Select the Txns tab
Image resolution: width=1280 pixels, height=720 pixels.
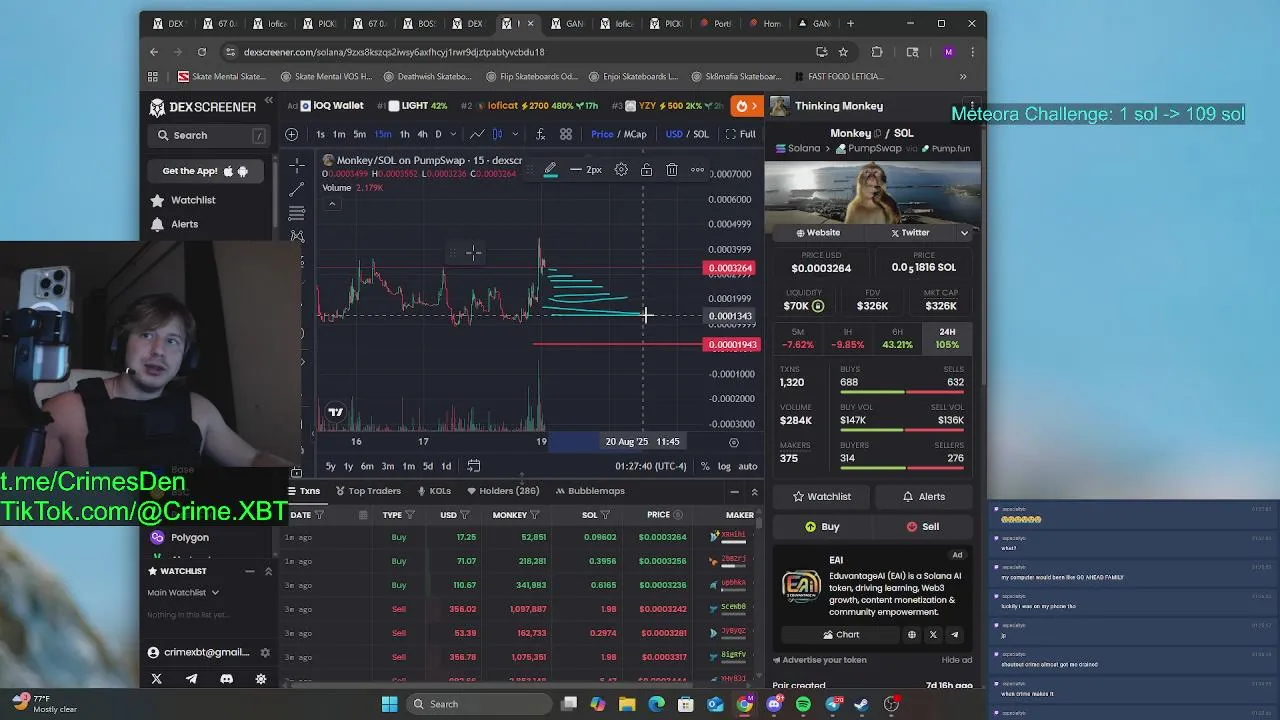304,491
